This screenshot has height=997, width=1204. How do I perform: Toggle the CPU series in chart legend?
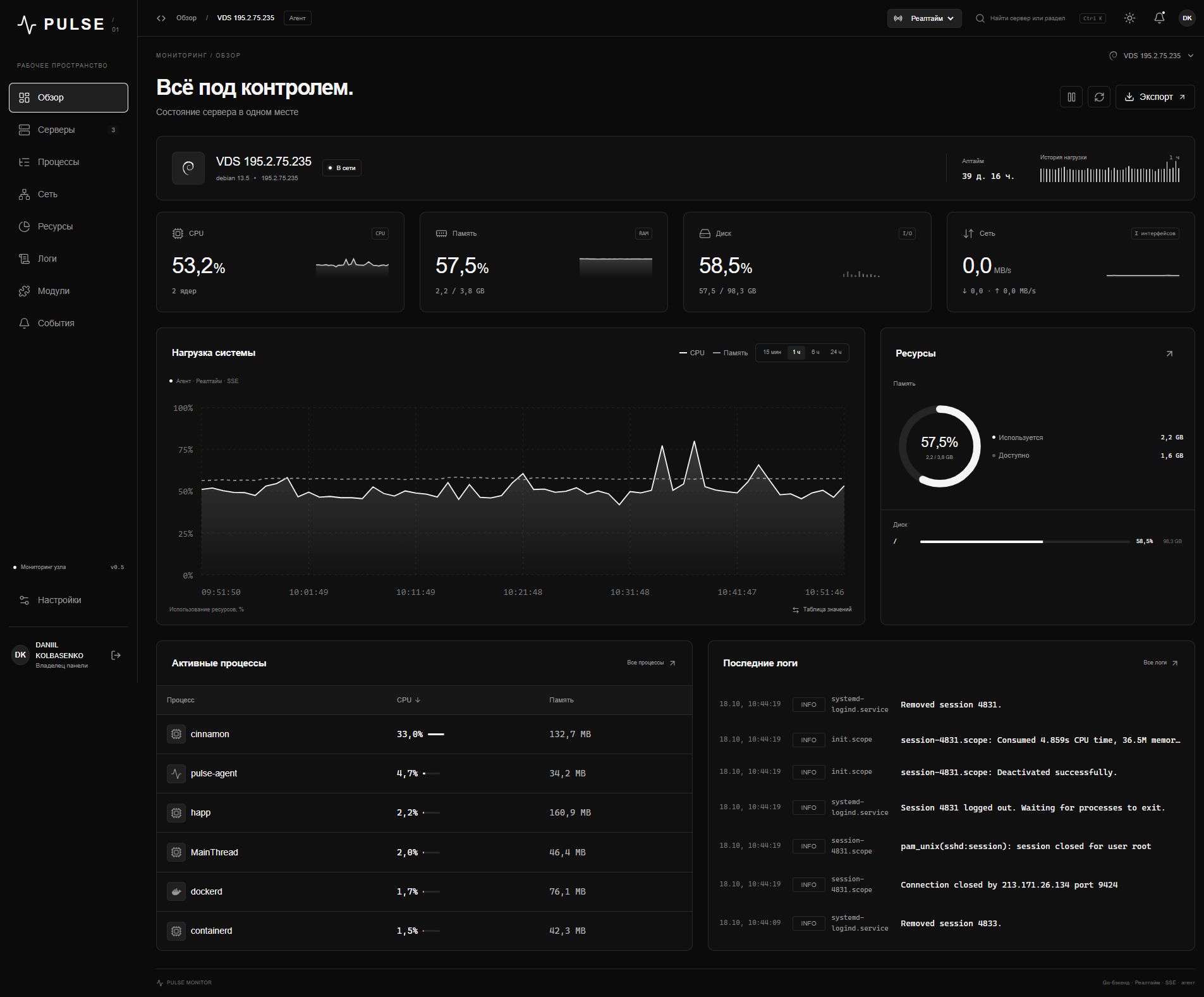(692, 353)
